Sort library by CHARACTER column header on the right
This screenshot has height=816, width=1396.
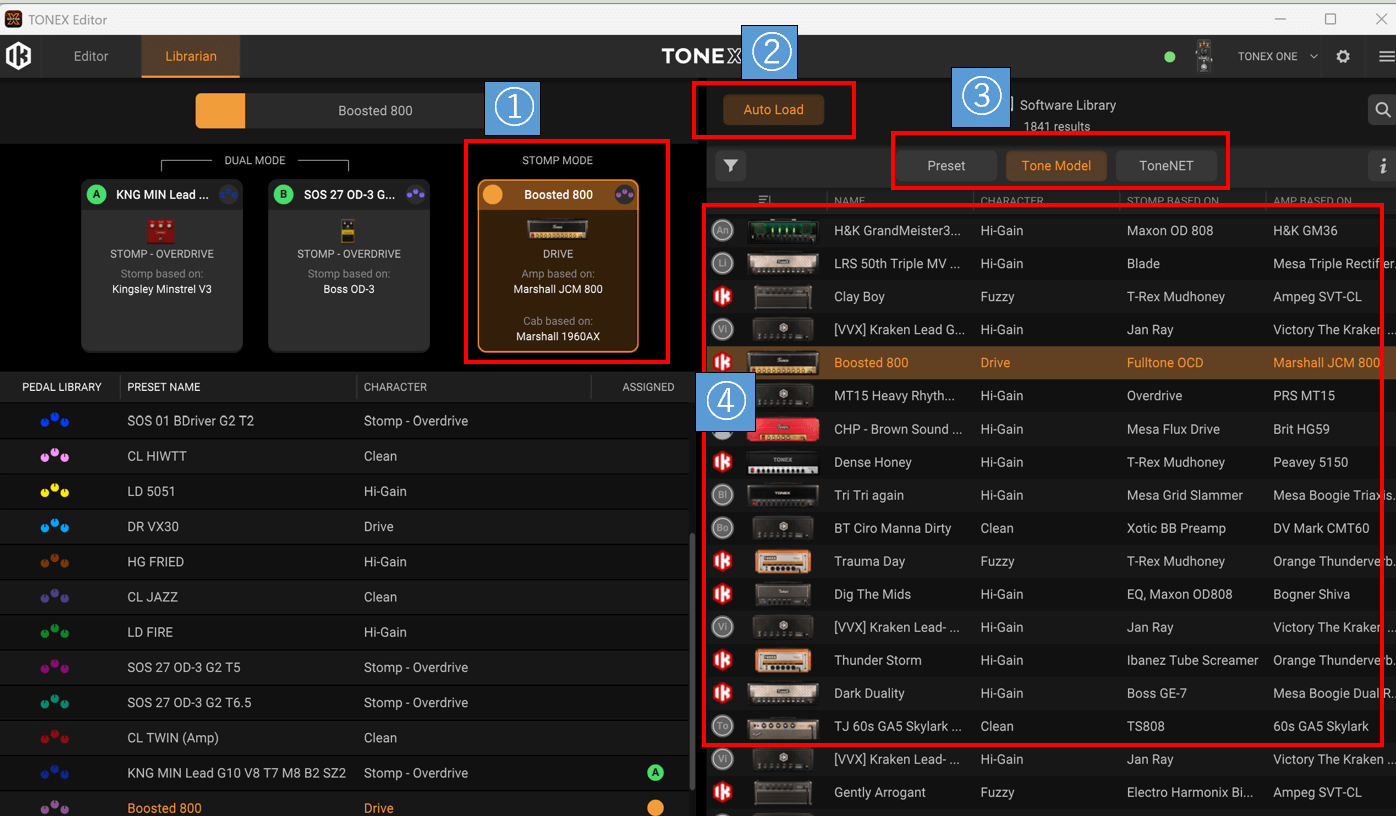(1012, 201)
